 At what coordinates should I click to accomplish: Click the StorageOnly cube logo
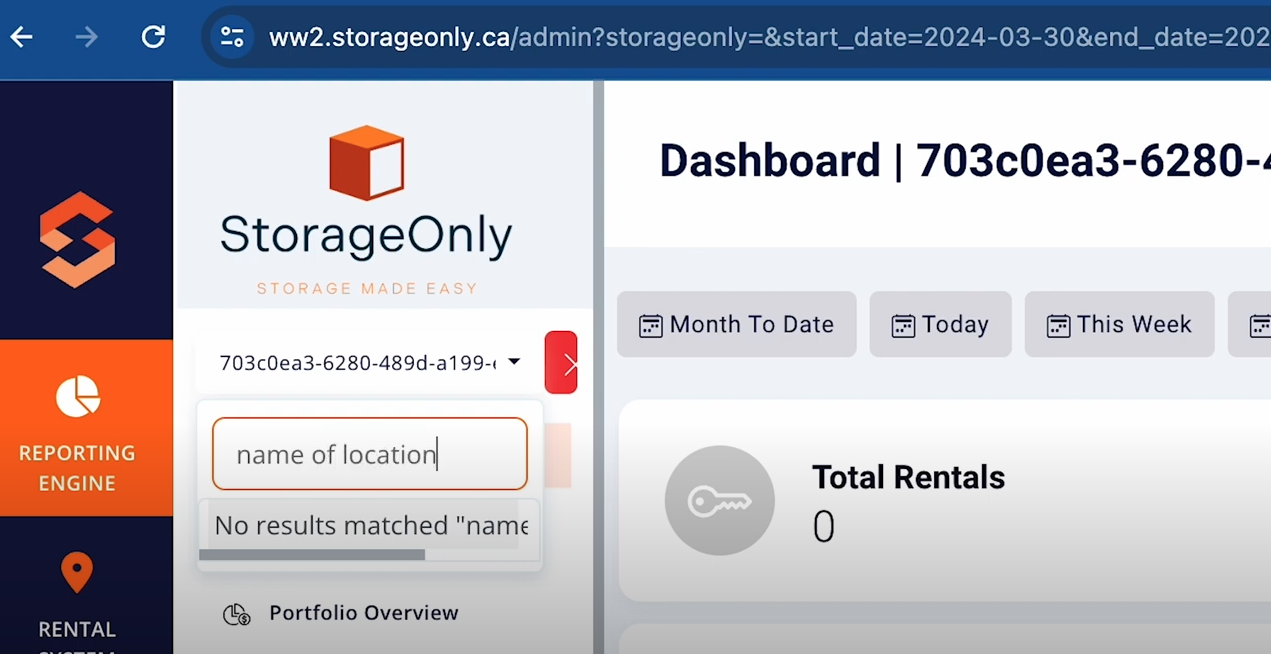367,163
